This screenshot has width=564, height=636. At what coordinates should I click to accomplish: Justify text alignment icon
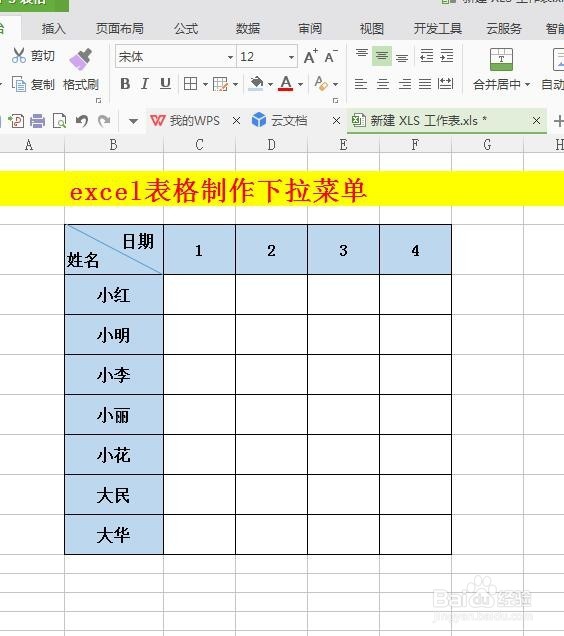425,84
